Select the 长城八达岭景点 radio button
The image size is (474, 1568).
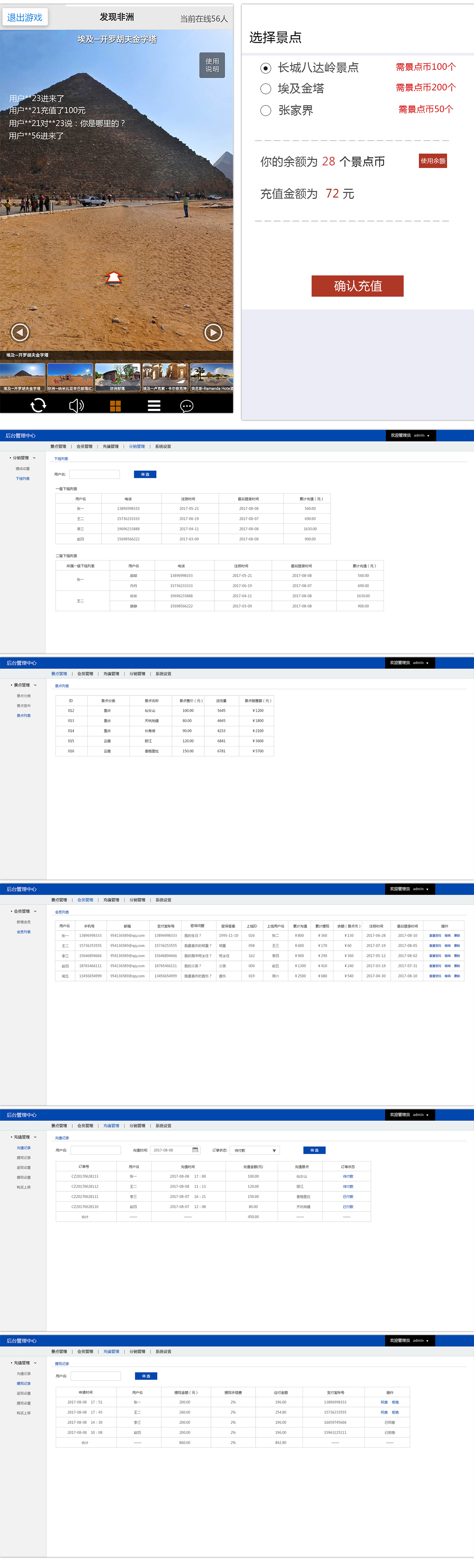(x=265, y=68)
